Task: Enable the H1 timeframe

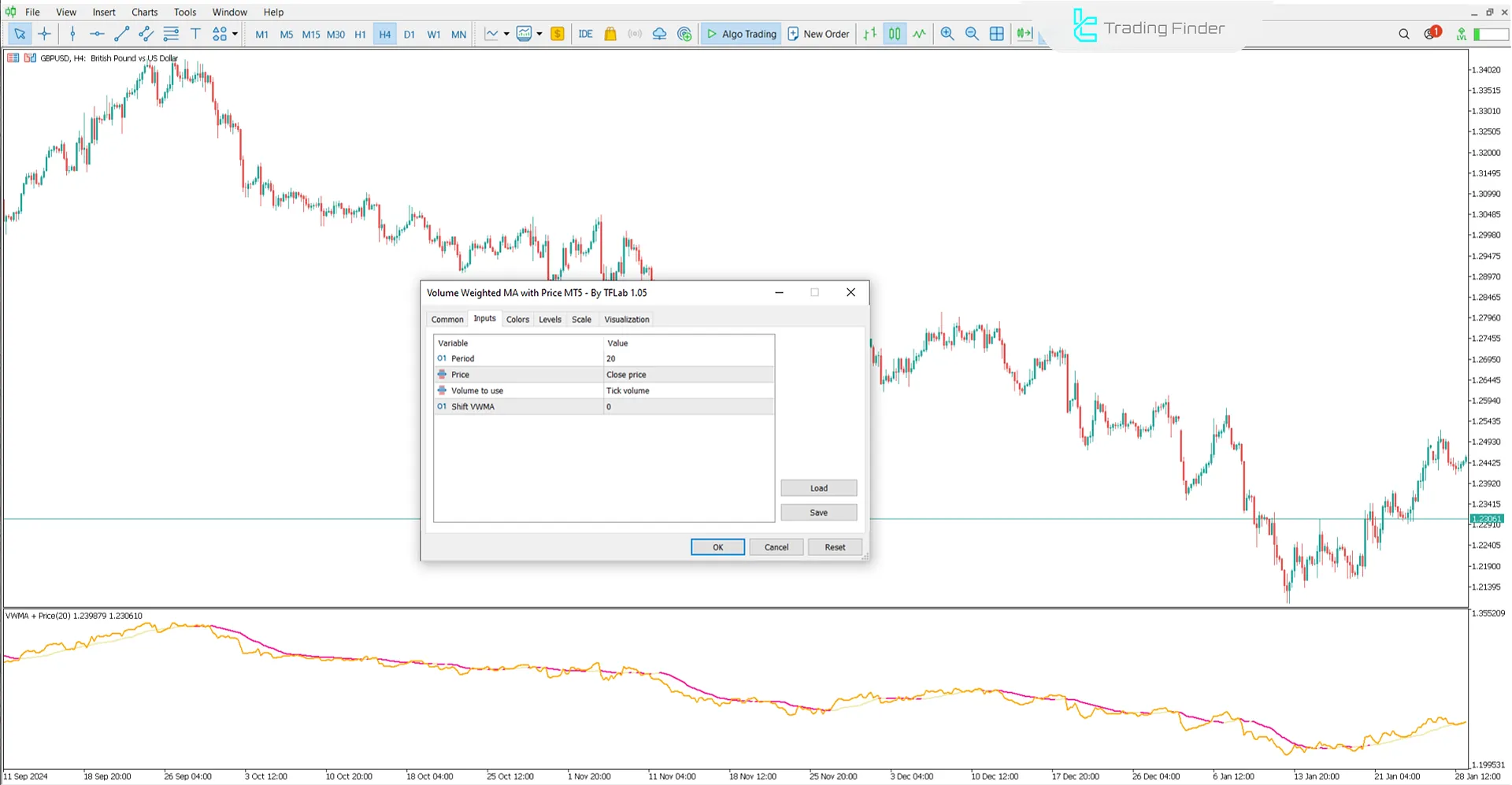Action: point(360,34)
